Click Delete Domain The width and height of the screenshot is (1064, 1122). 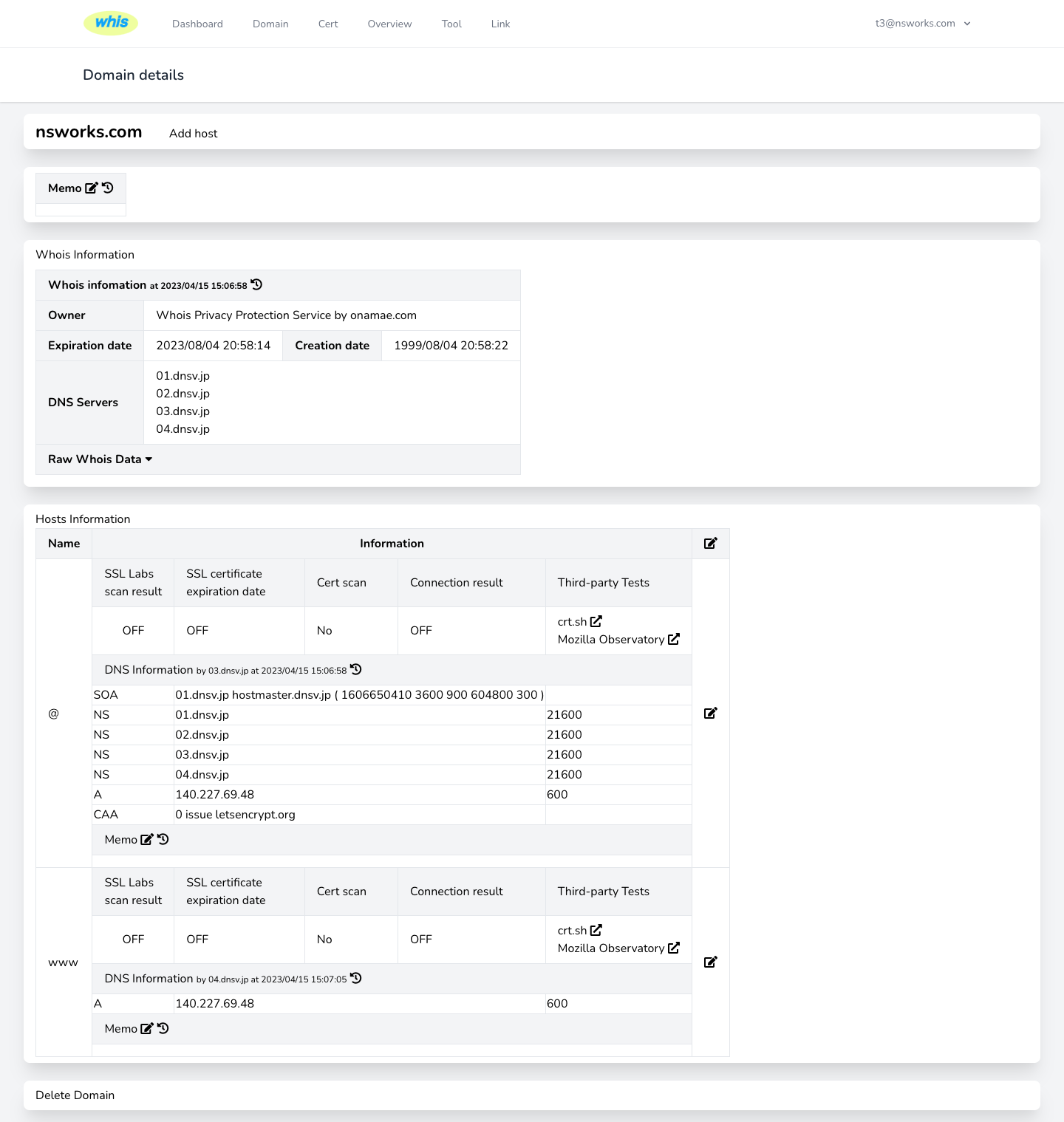[x=75, y=1095]
